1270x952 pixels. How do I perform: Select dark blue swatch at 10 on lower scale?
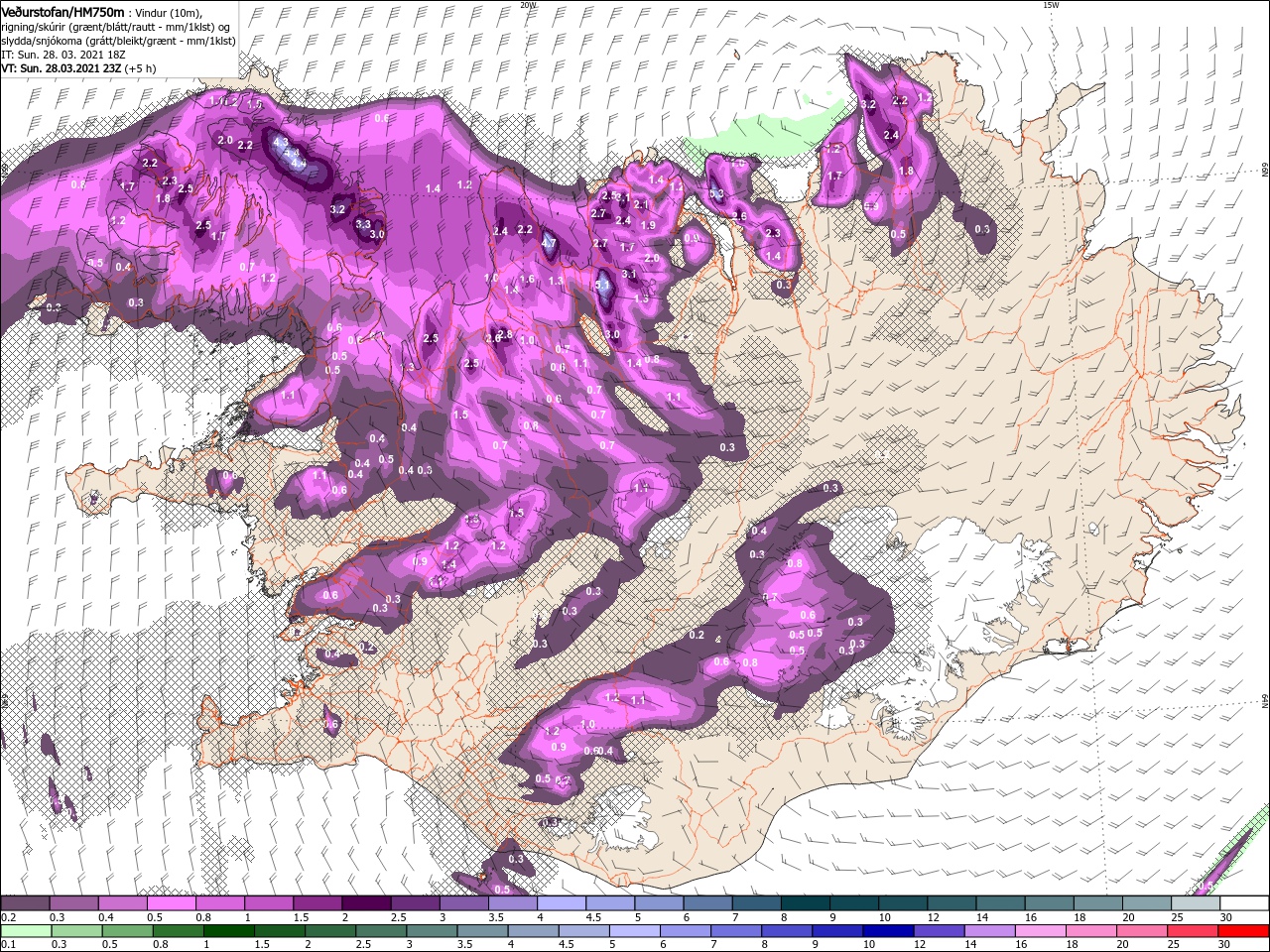(x=886, y=931)
